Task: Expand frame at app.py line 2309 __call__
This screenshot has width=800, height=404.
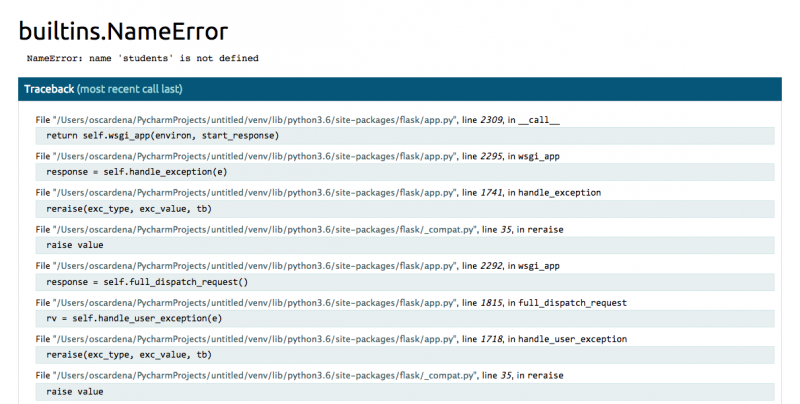Action: [x=297, y=120]
